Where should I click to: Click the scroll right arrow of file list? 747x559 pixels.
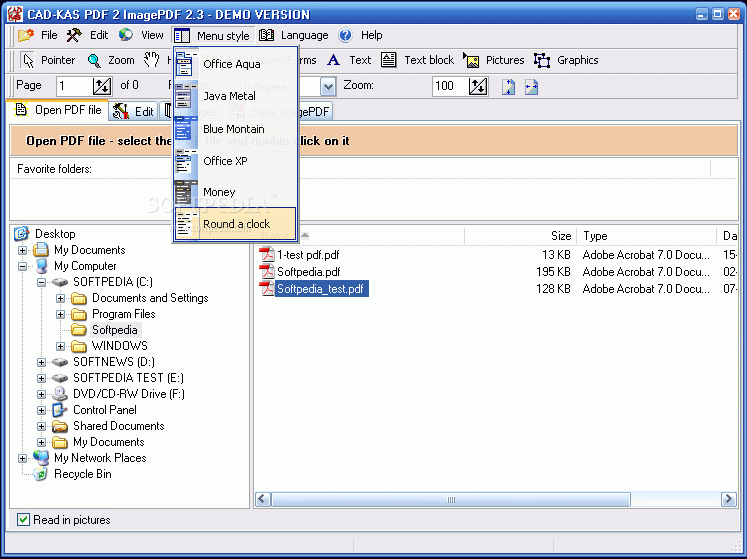pos(728,499)
